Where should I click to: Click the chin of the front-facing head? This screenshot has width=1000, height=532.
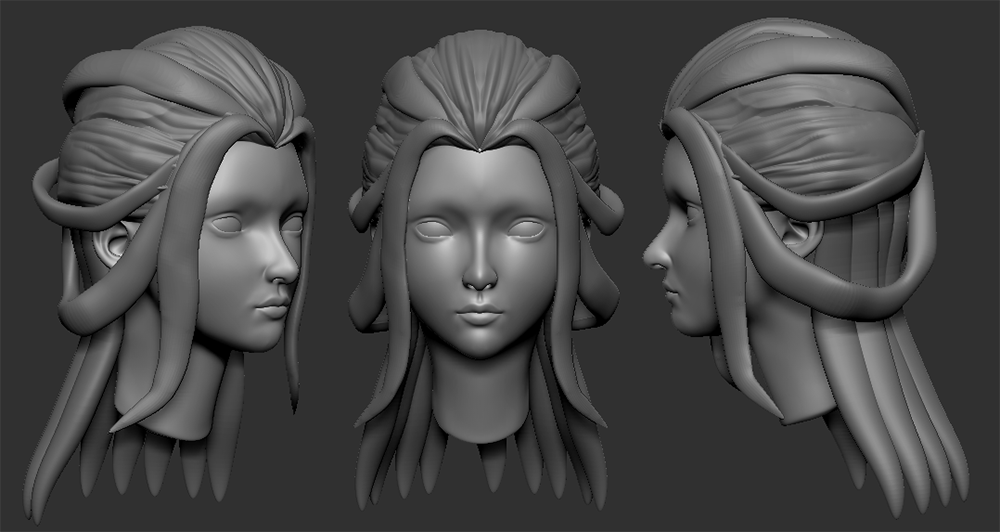tap(480, 347)
